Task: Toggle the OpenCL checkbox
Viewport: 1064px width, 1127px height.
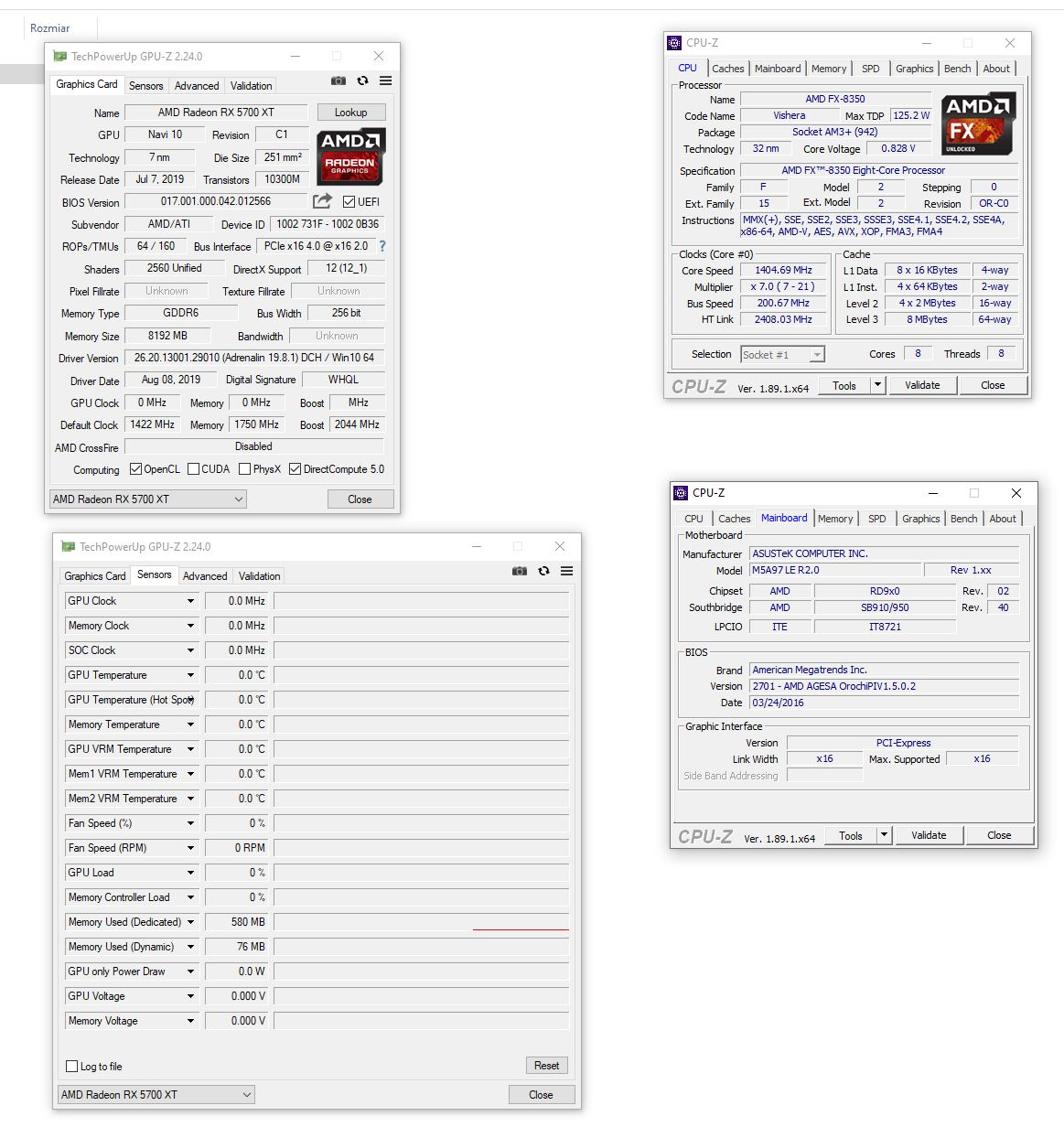Action: coord(135,469)
